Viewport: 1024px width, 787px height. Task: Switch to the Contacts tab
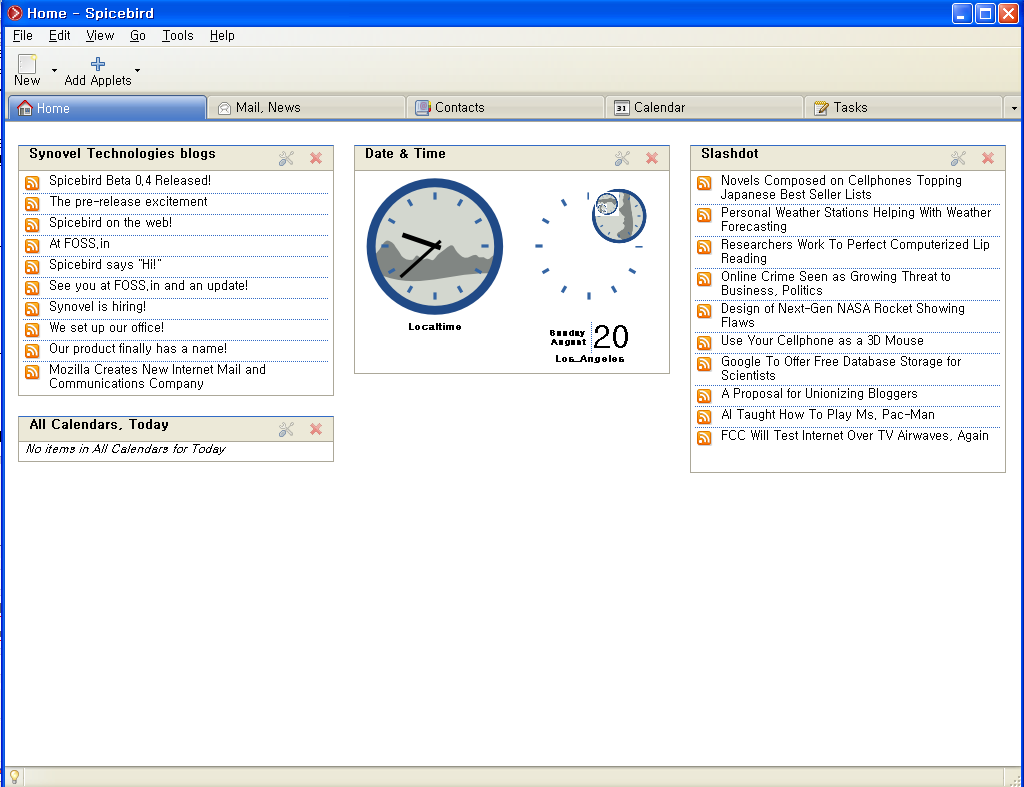(506, 108)
